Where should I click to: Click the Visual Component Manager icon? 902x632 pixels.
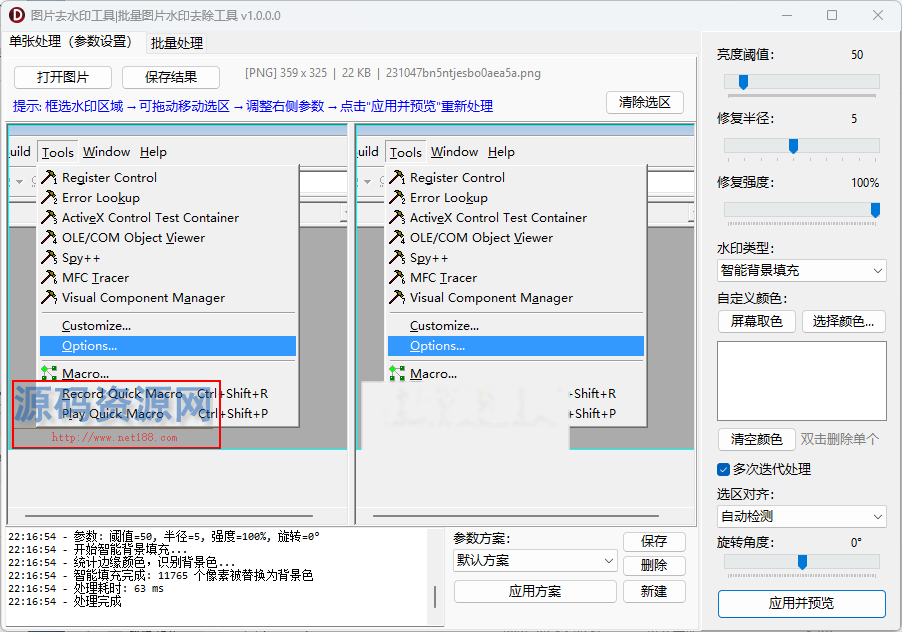click(47, 297)
